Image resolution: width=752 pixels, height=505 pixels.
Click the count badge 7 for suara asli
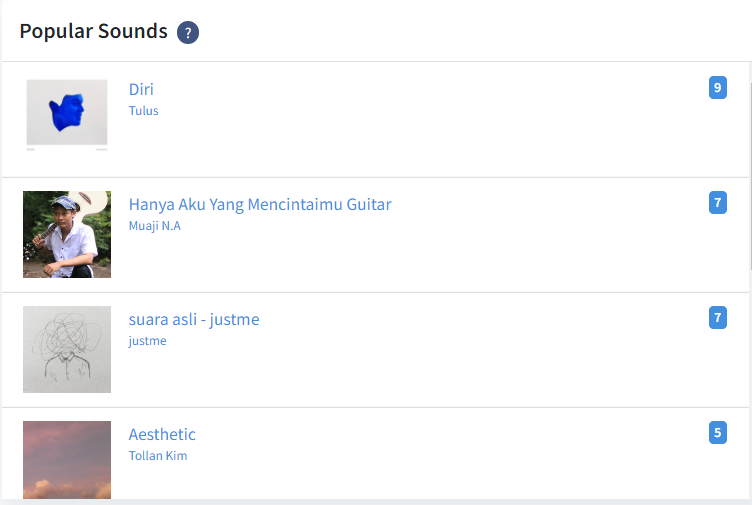[x=717, y=318]
